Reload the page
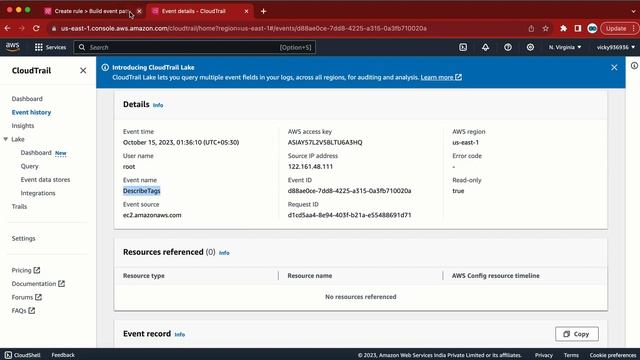The image size is (640, 360). pos(36,28)
